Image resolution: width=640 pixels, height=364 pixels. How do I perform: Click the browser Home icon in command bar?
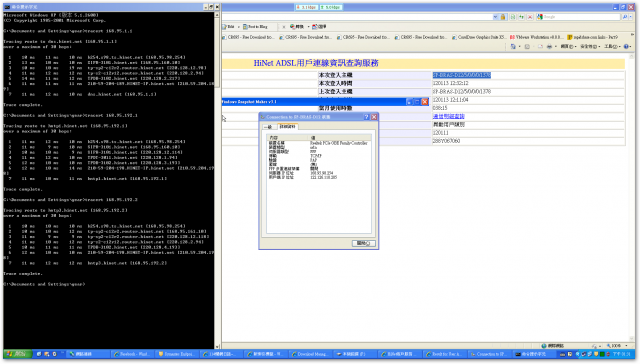point(513,47)
